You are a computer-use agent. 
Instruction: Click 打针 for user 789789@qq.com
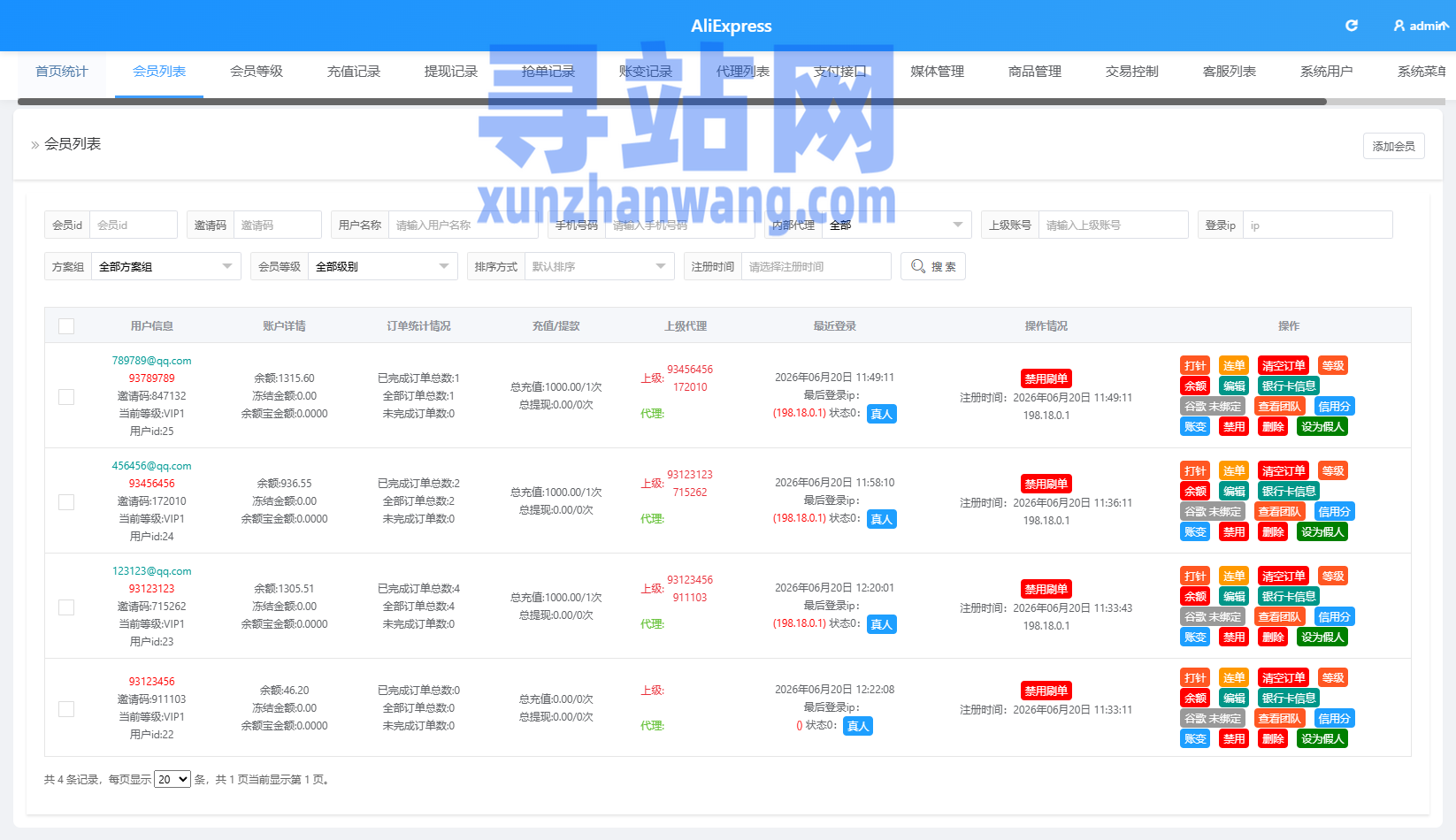(x=1195, y=366)
